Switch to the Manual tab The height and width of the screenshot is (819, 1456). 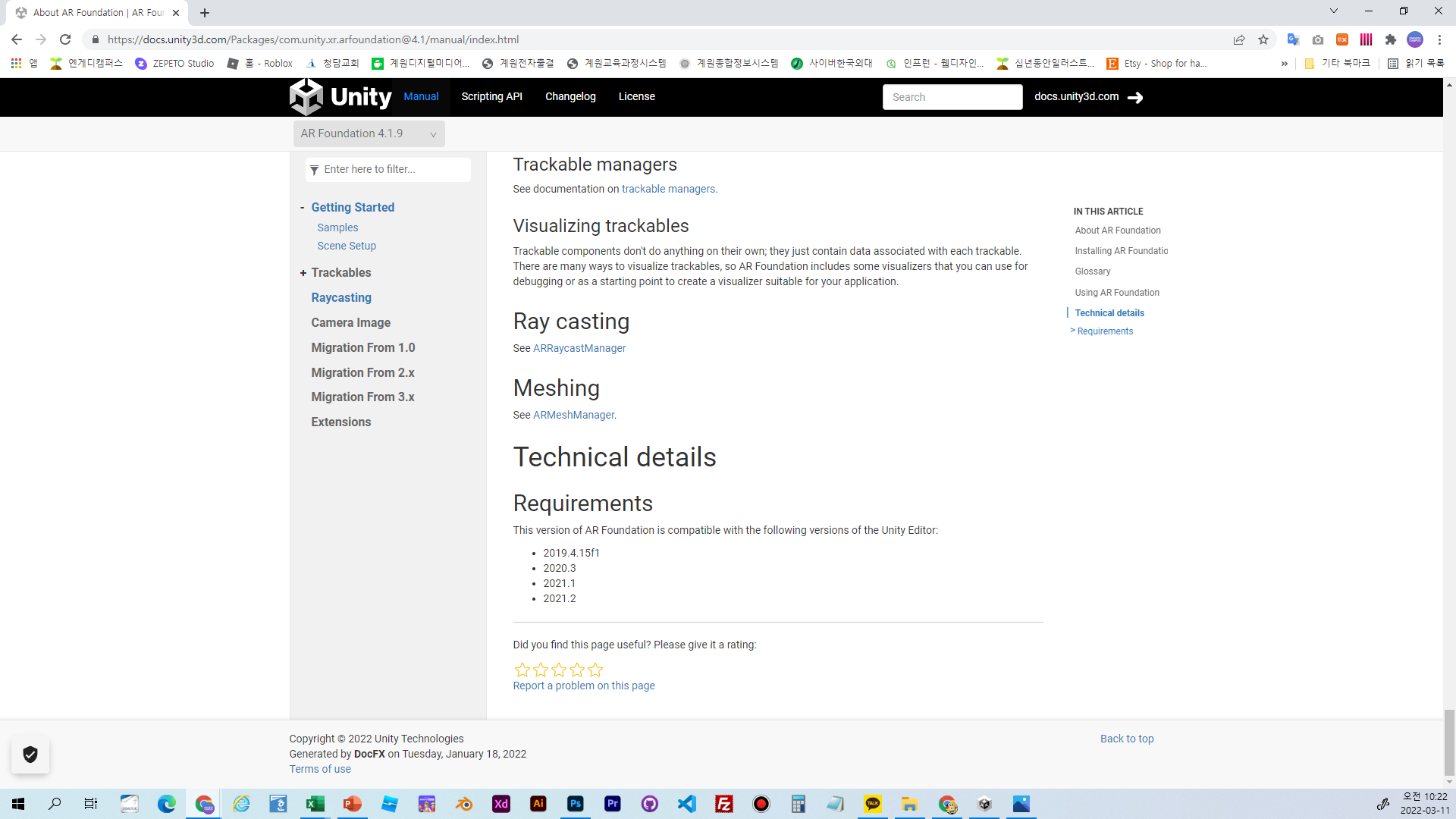point(421,96)
